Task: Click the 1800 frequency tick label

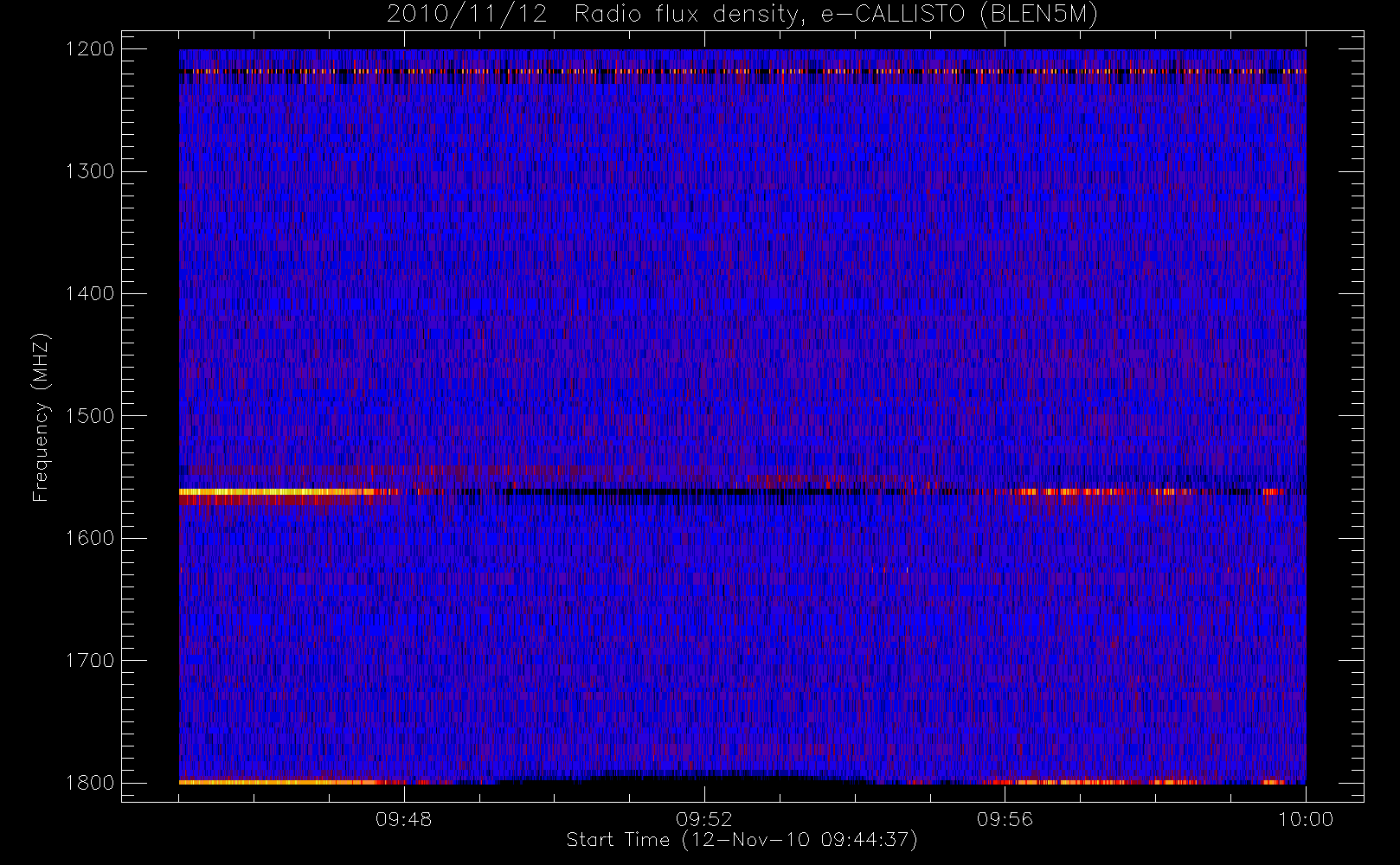Action: 90,783
